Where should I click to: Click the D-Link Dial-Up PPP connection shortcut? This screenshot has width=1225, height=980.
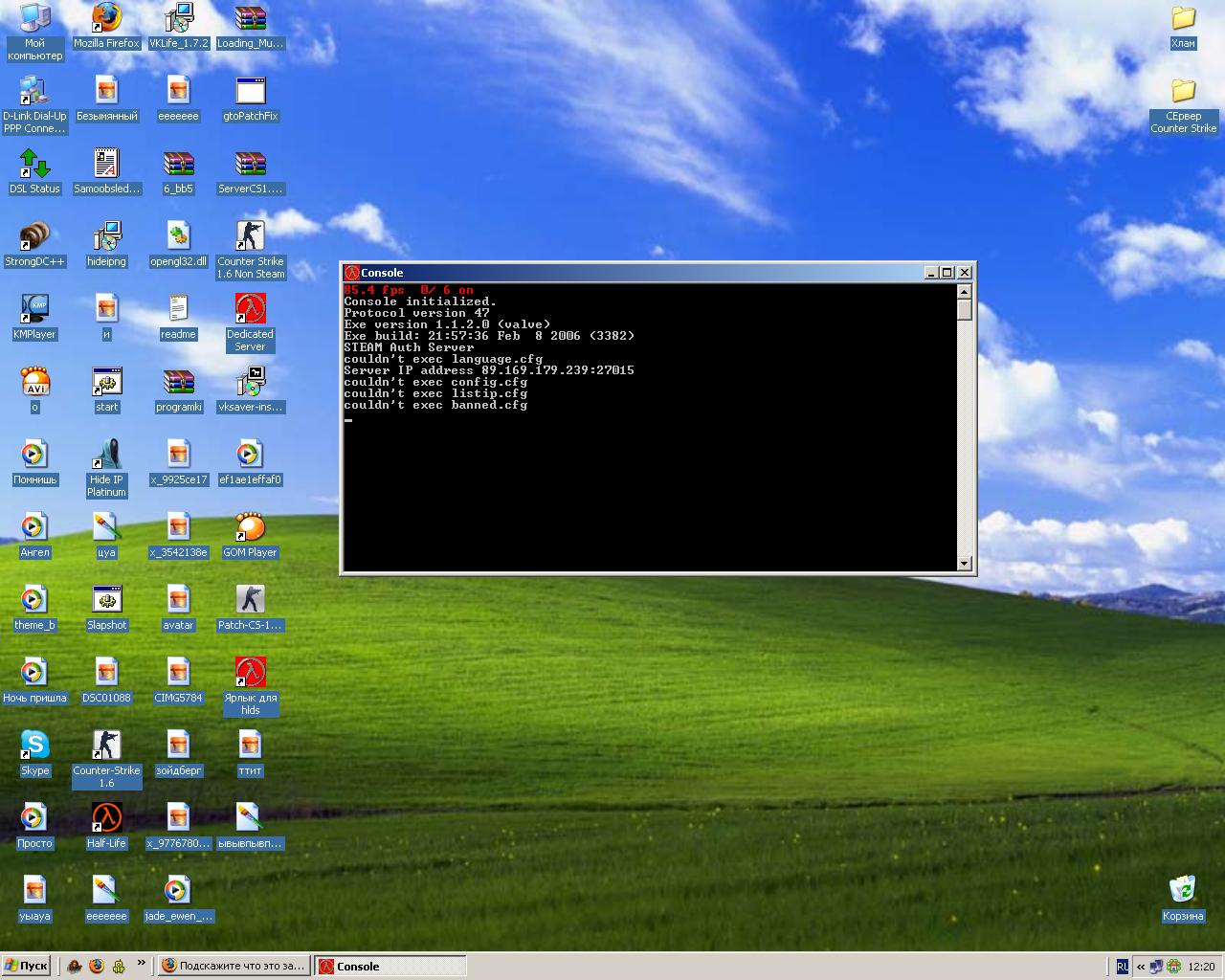pos(34,104)
